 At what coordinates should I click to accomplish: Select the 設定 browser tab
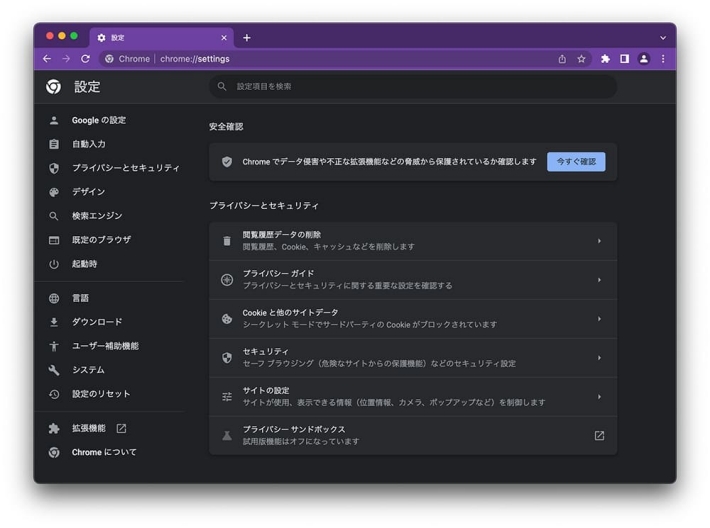(x=161, y=38)
